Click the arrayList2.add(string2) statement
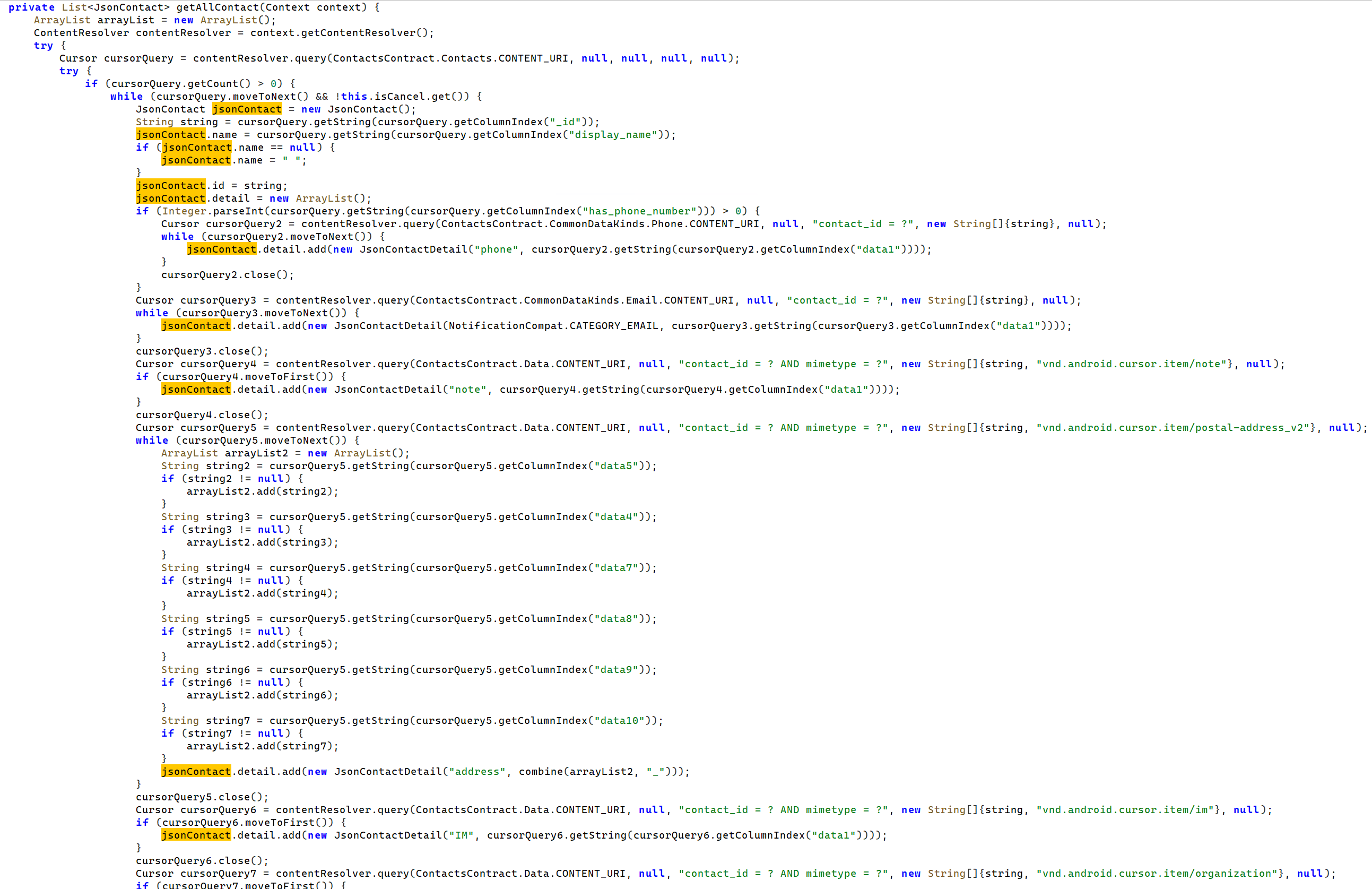This screenshot has height=889, width=1372. pos(262,492)
